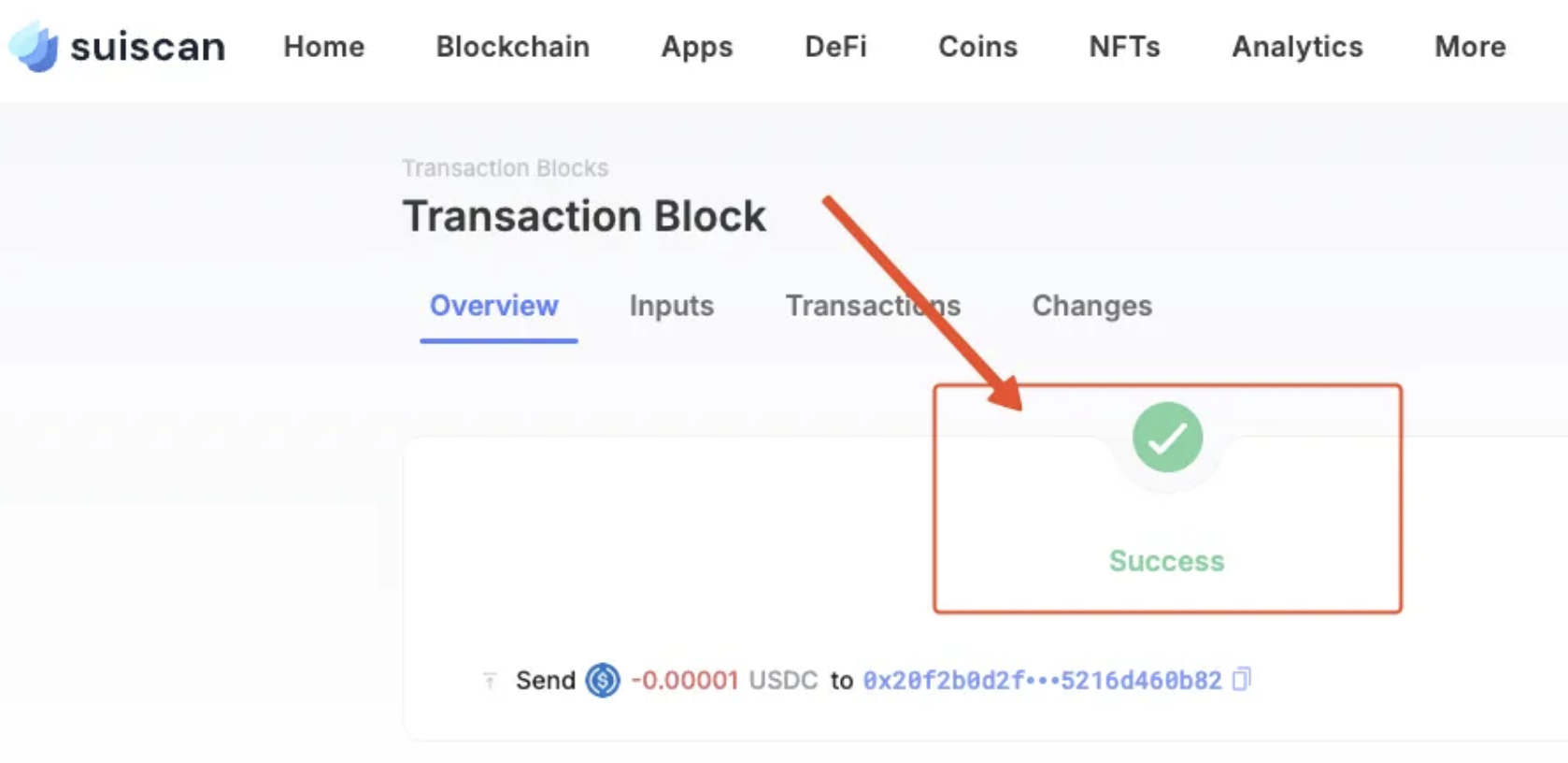Click the small send arrow icon
This screenshot has width=1568, height=763.
point(490,680)
